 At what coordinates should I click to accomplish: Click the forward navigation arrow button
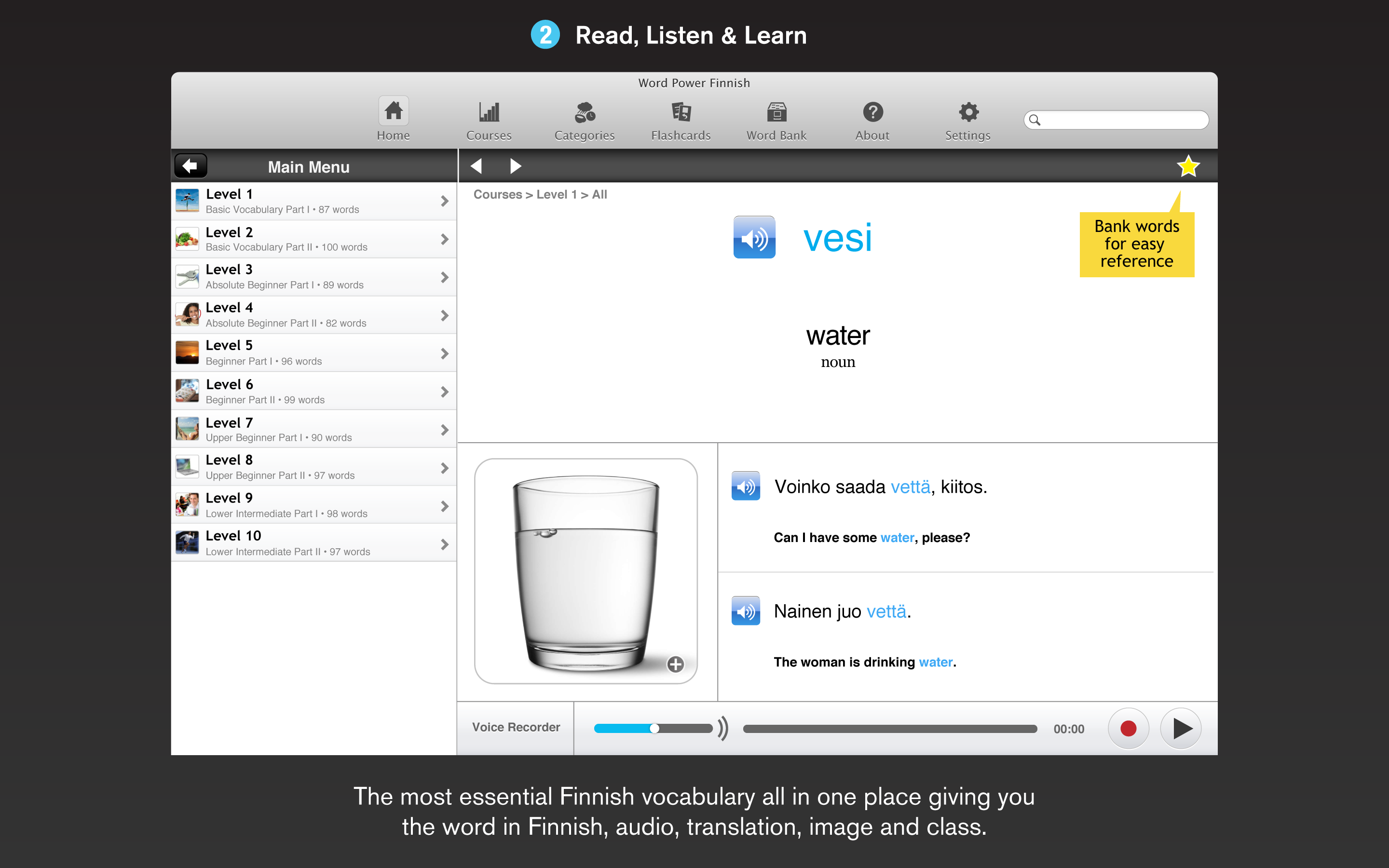click(517, 167)
